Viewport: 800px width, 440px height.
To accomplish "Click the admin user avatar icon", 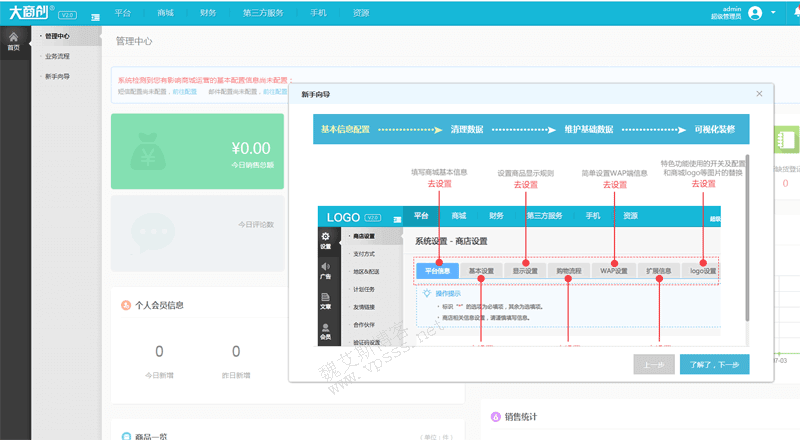I will 754,13.
